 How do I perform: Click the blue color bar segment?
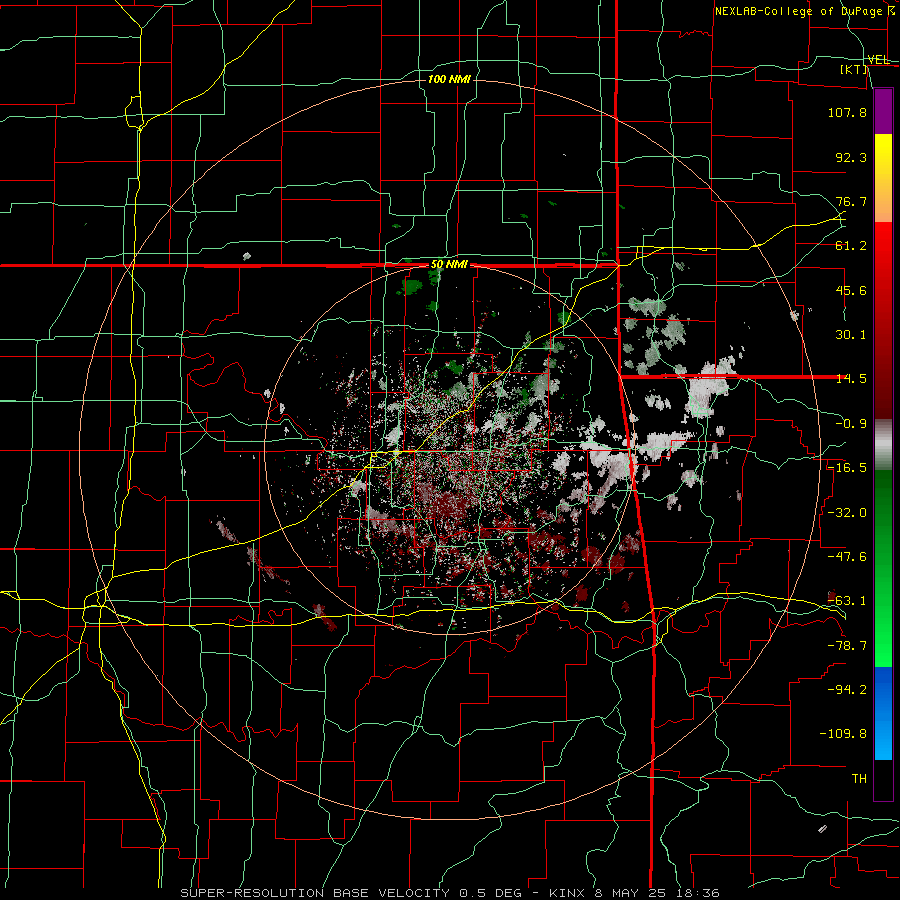point(883,713)
